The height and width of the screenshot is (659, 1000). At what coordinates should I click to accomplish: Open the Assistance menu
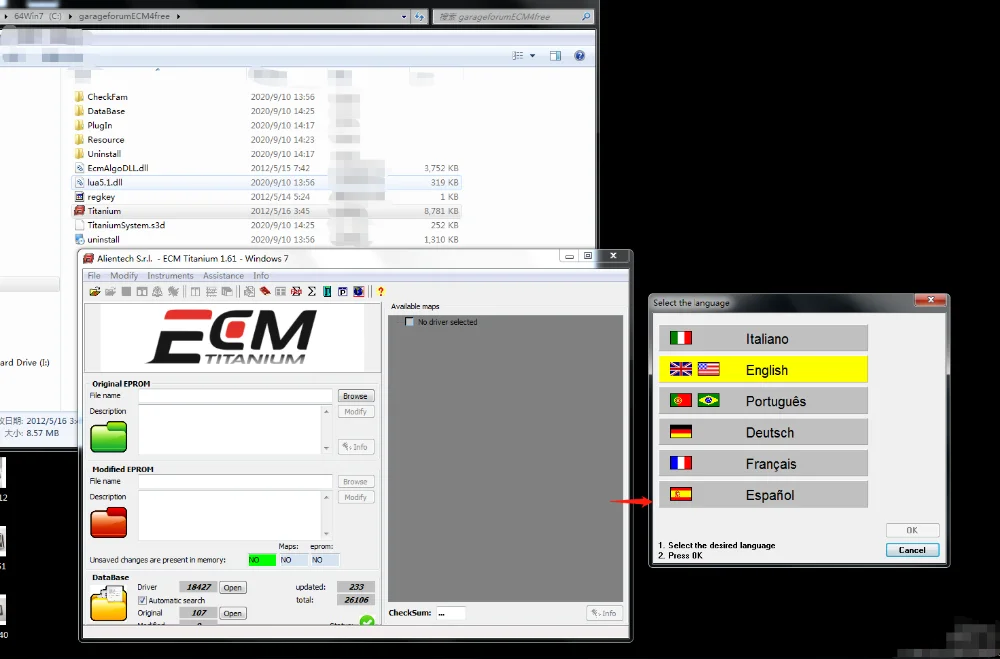coord(223,276)
